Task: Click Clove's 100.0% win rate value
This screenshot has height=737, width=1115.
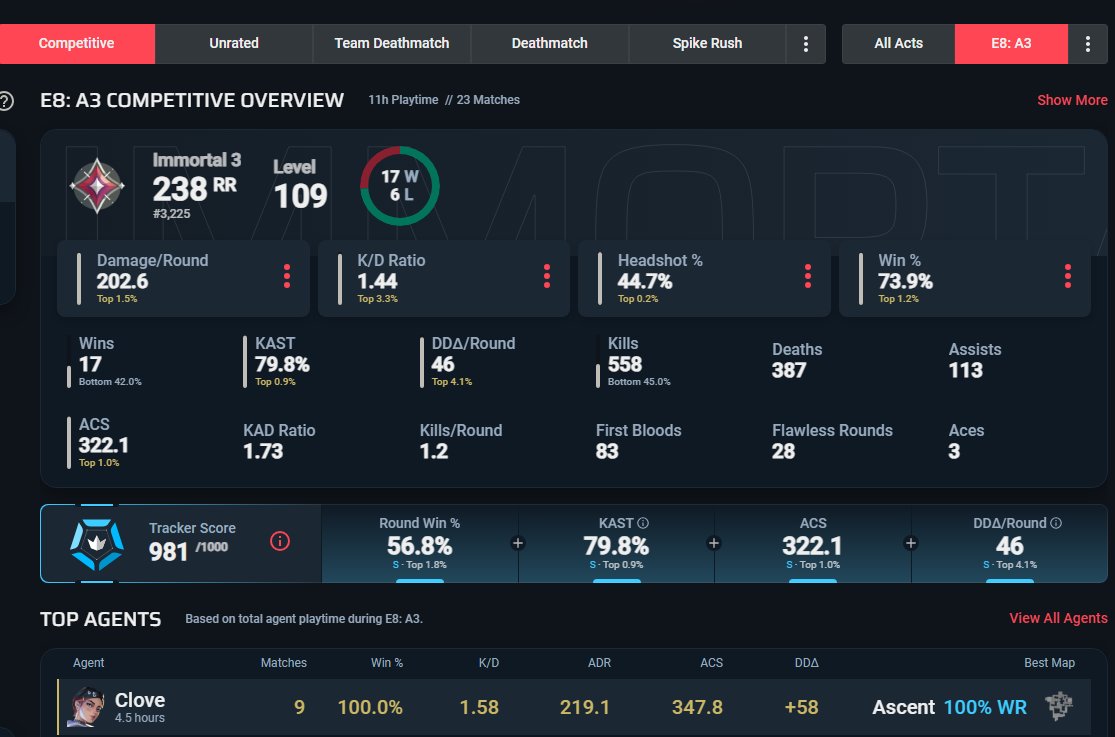Action: click(370, 707)
